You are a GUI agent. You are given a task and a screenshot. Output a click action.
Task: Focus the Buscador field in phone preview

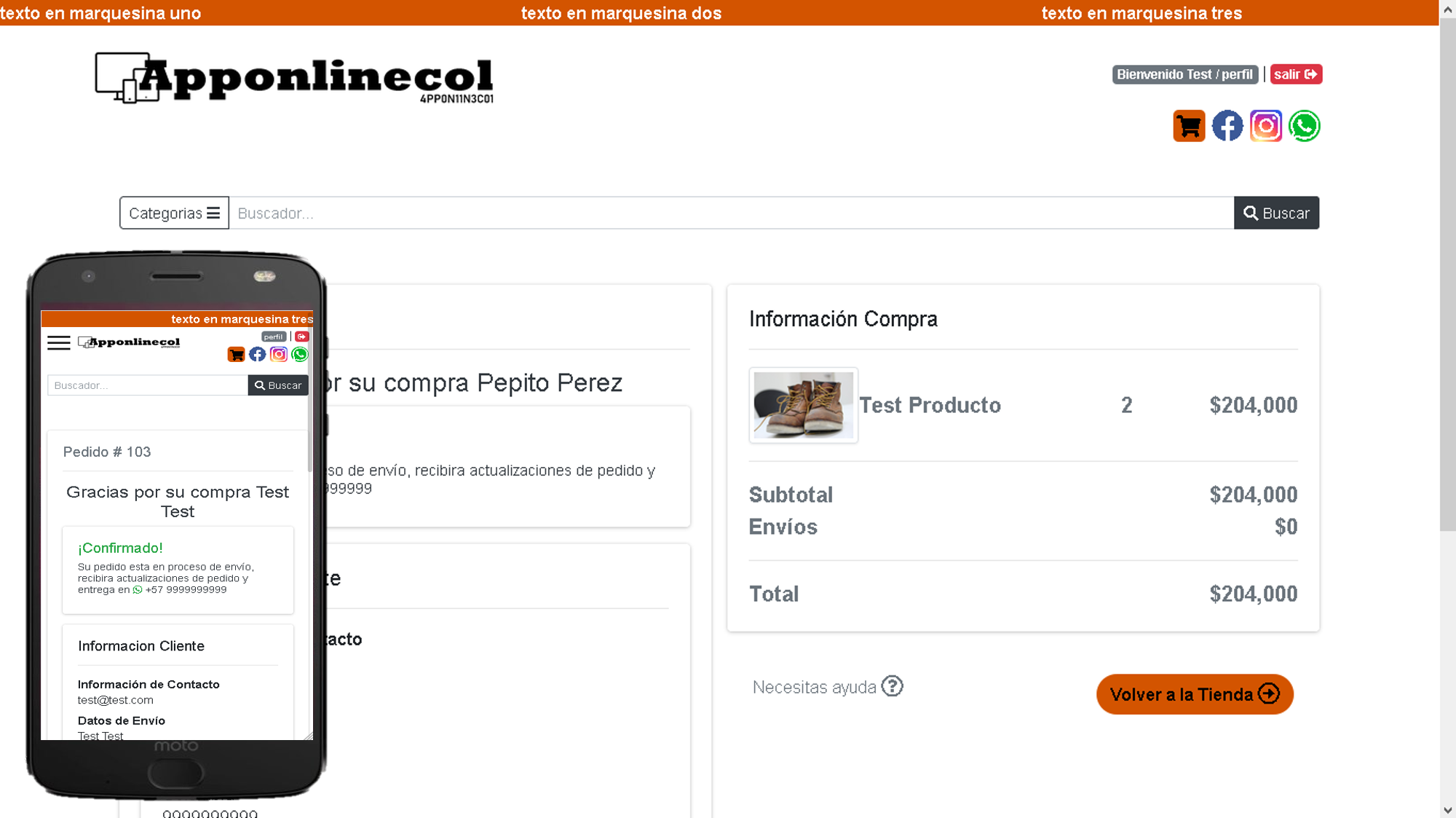click(x=148, y=385)
